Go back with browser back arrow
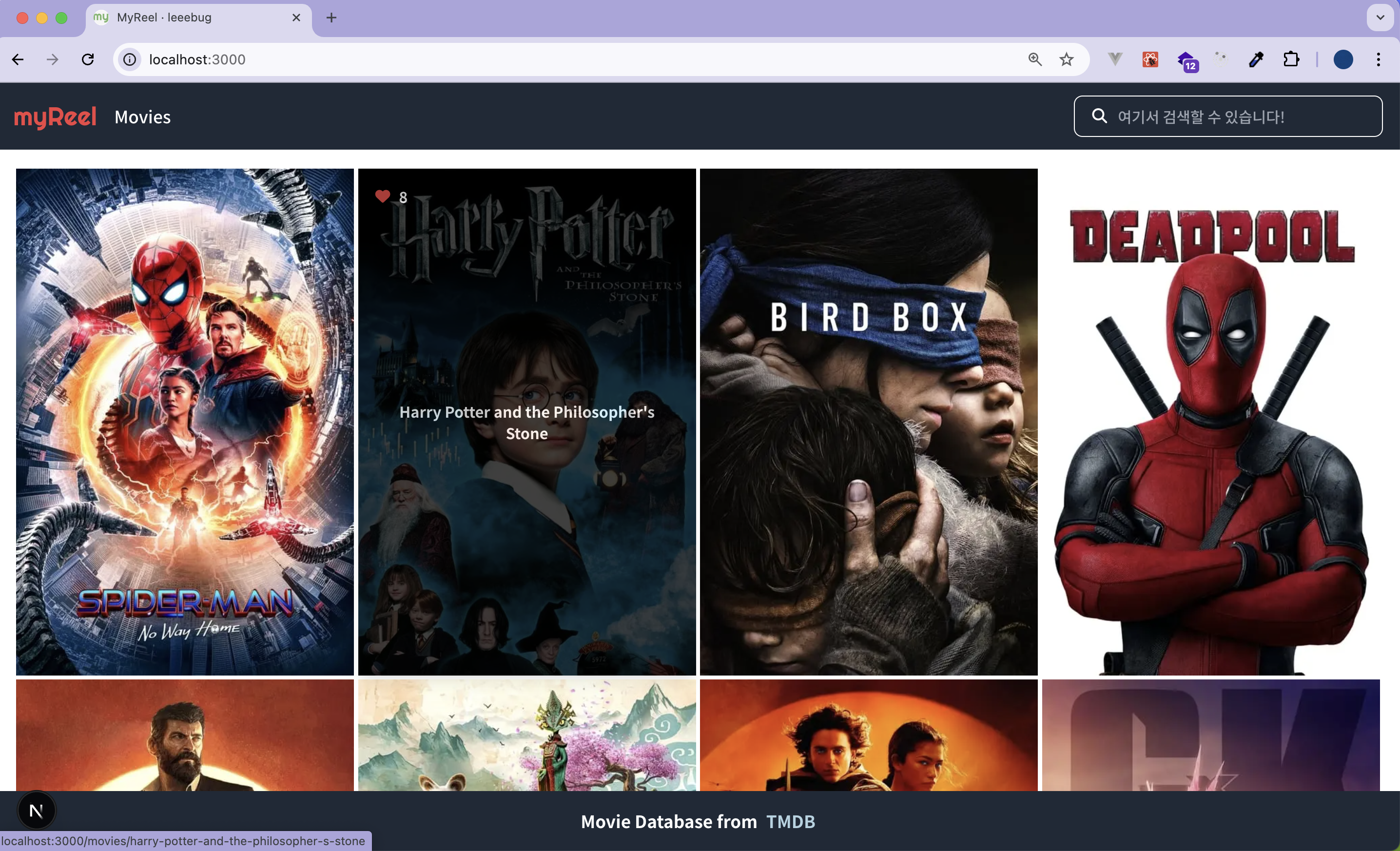 click(x=18, y=59)
